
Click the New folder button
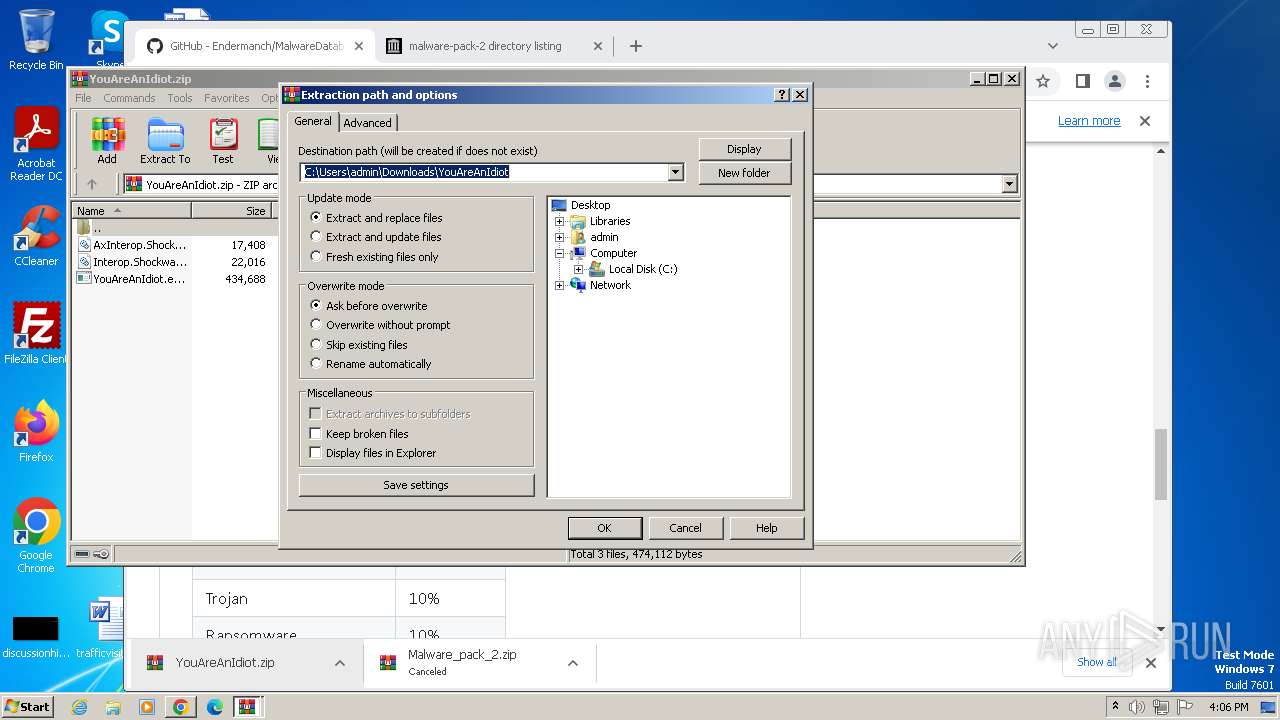point(744,173)
